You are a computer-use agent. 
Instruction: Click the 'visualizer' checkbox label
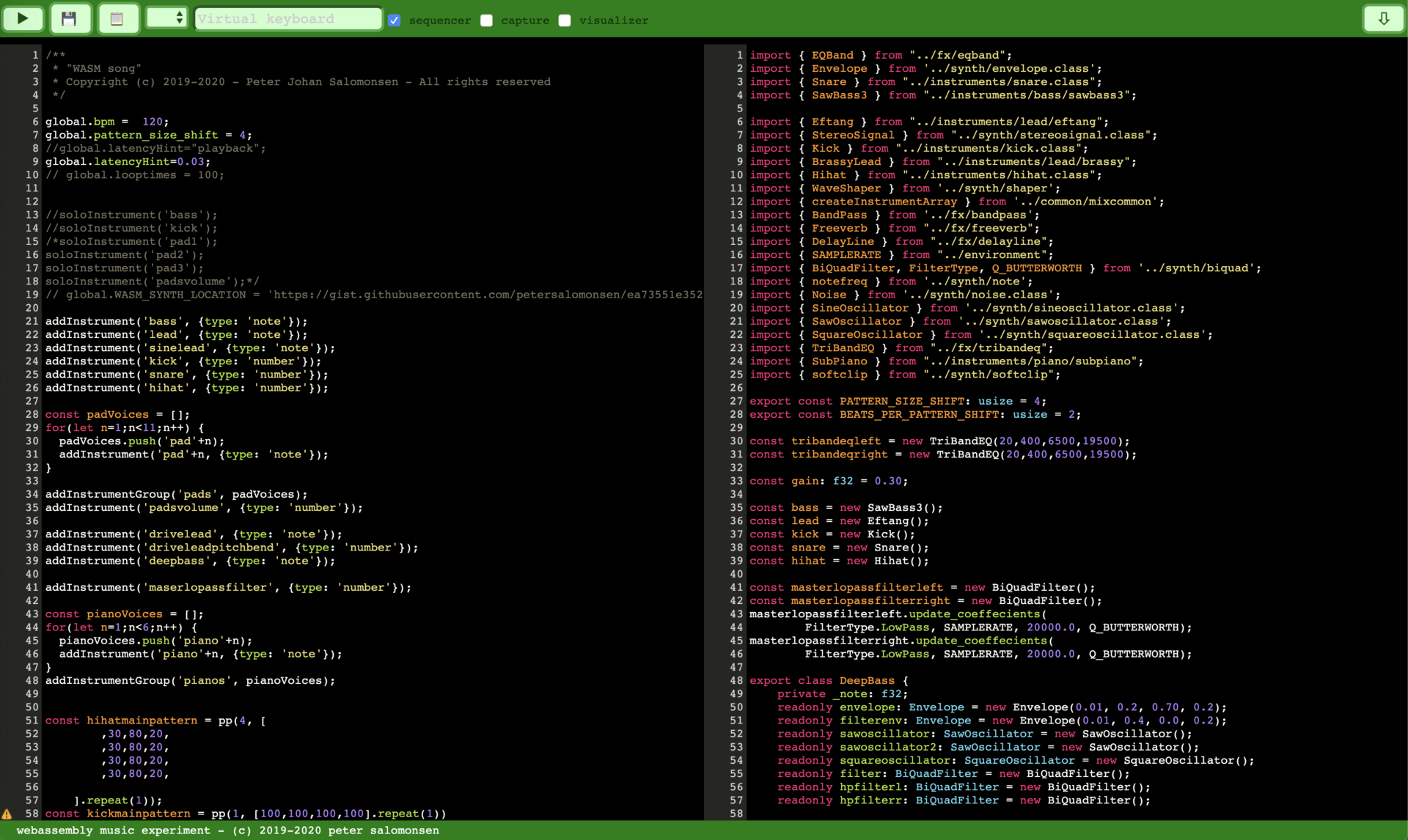click(x=614, y=21)
